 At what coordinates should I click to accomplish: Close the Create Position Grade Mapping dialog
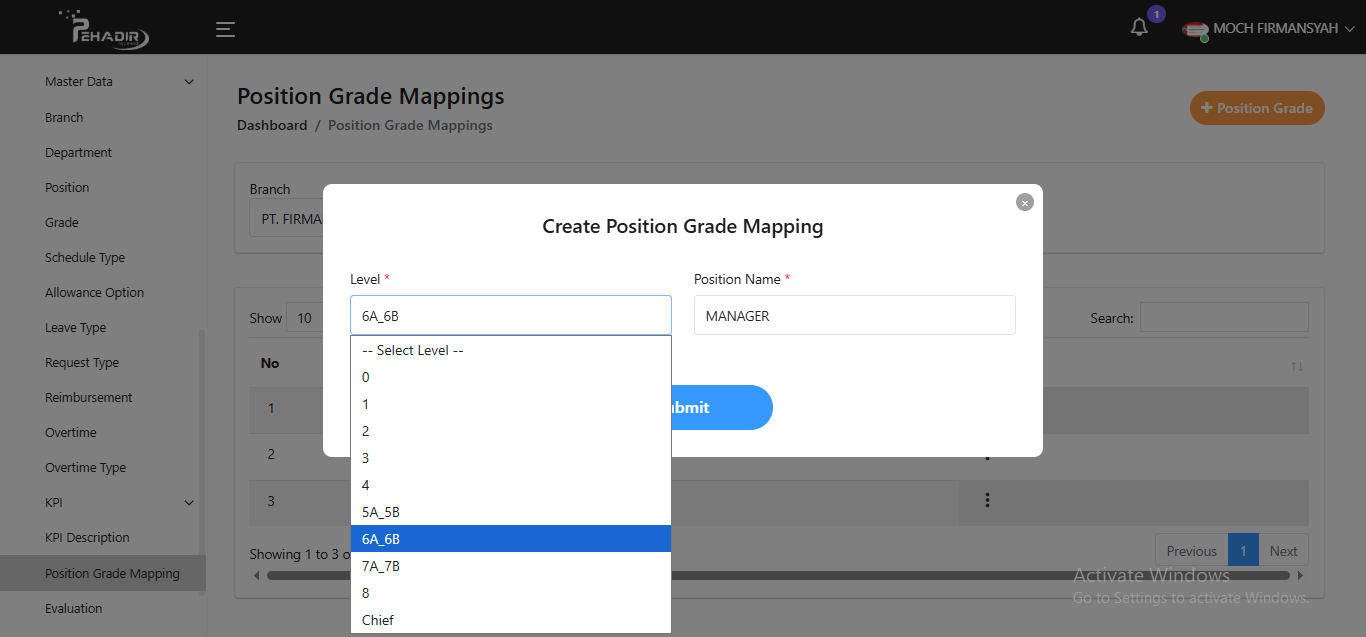coord(1024,201)
